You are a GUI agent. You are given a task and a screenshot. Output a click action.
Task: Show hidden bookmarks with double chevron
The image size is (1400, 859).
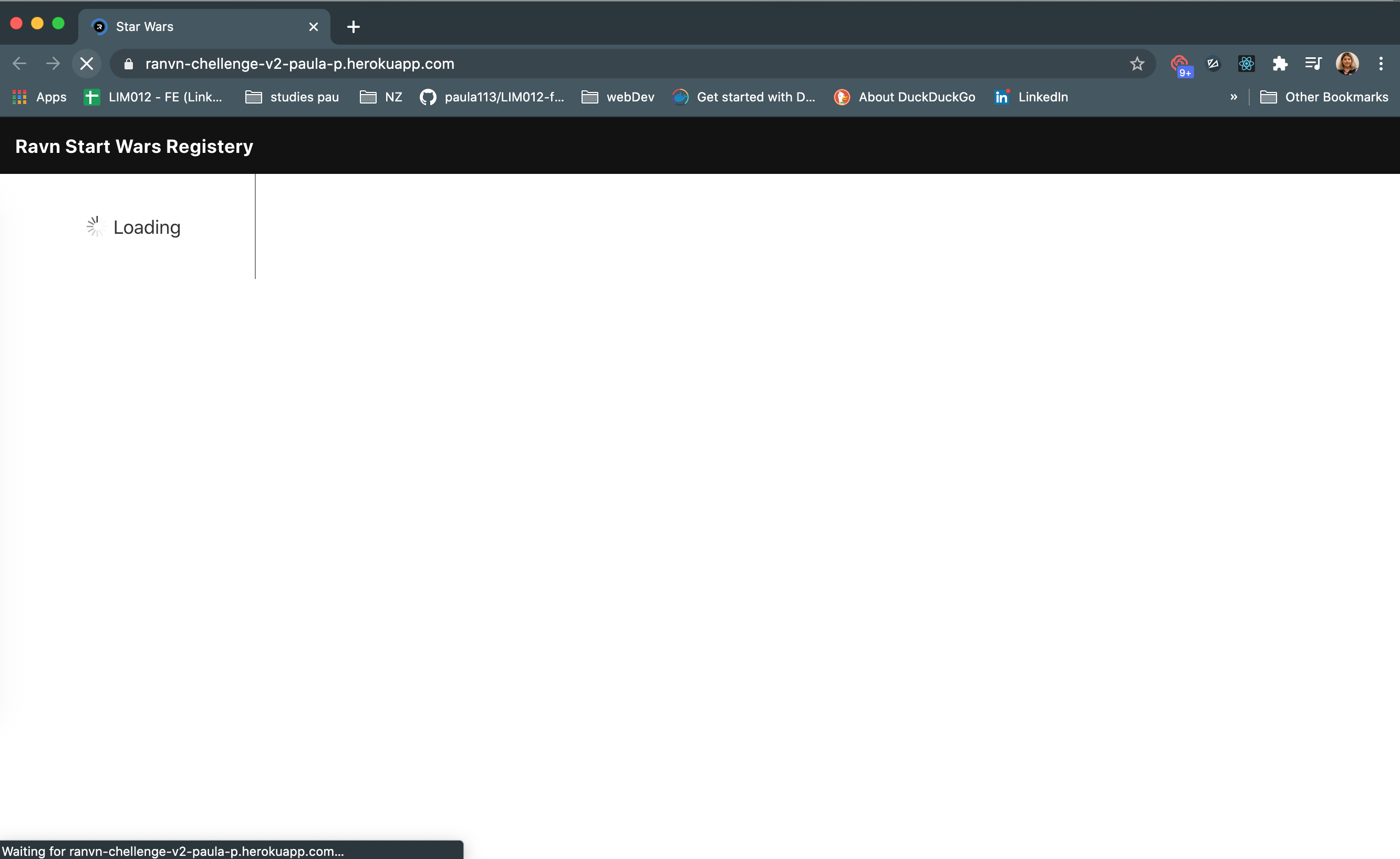click(x=1233, y=97)
